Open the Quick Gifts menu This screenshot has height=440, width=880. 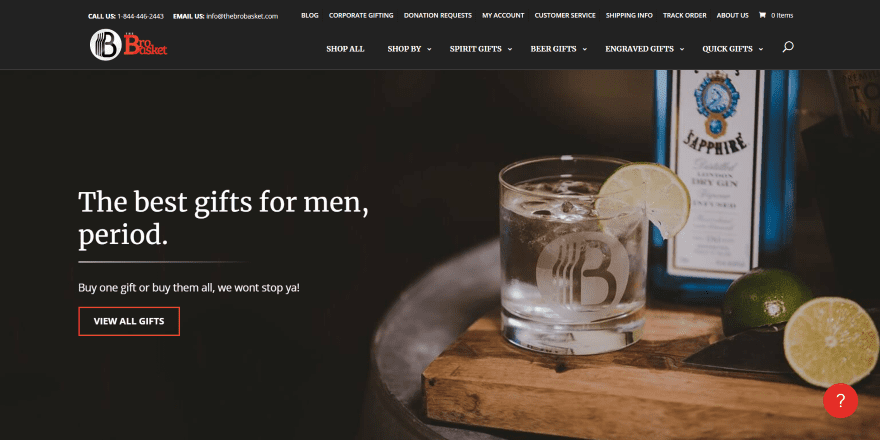click(732, 49)
